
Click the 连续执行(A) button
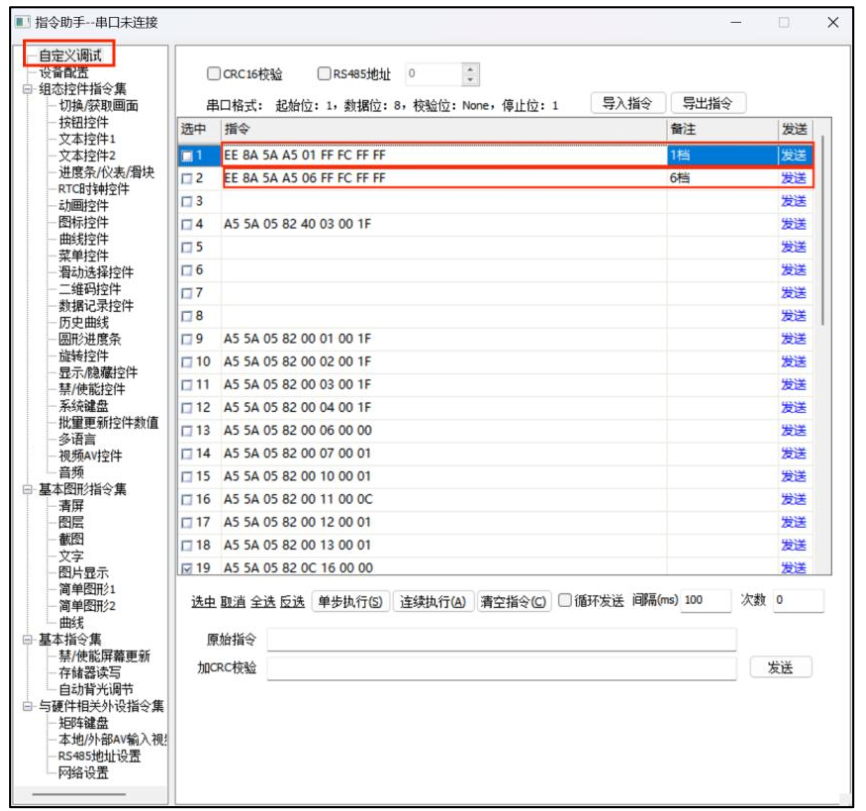click(434, 602)
